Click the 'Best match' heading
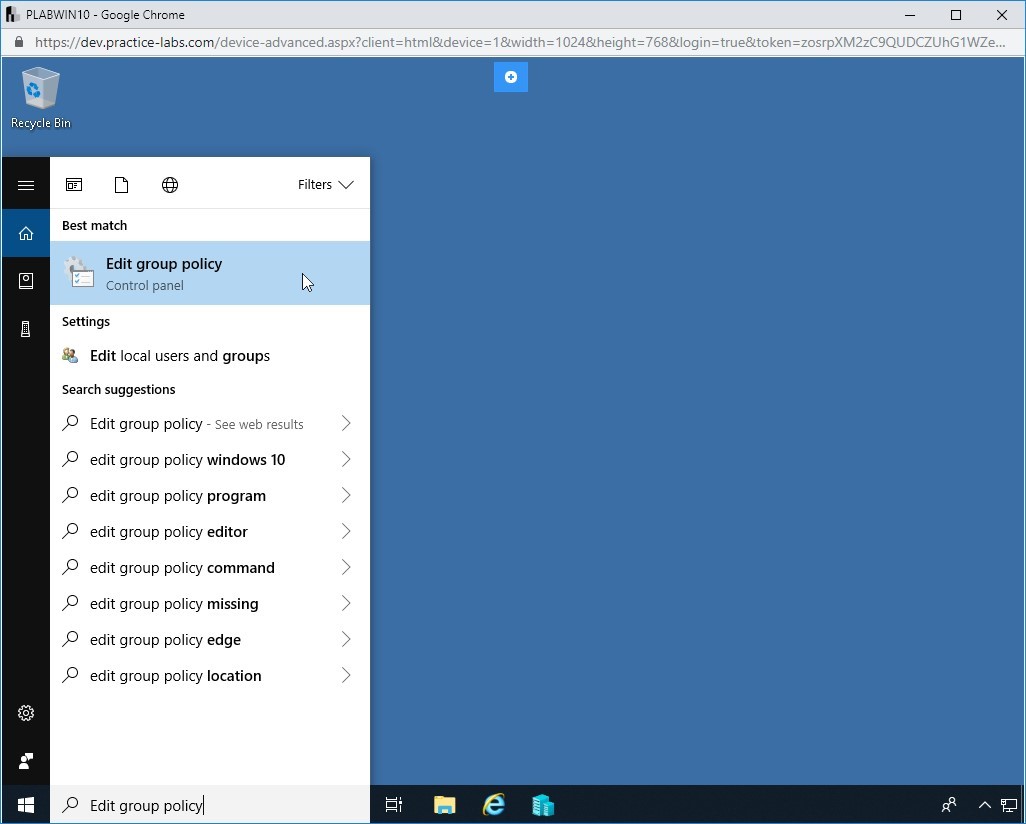This screenshot has width=1026, height=824. tap(94, 225)
